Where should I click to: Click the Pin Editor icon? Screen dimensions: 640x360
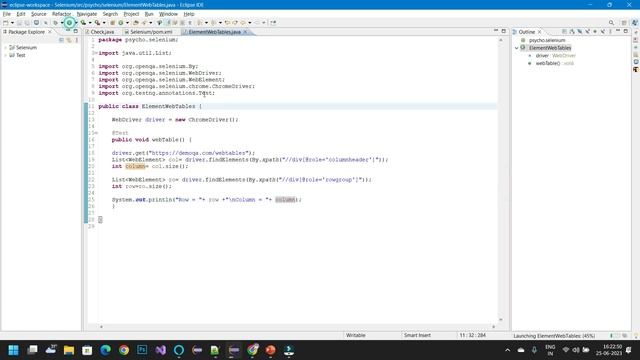(273, 22)
